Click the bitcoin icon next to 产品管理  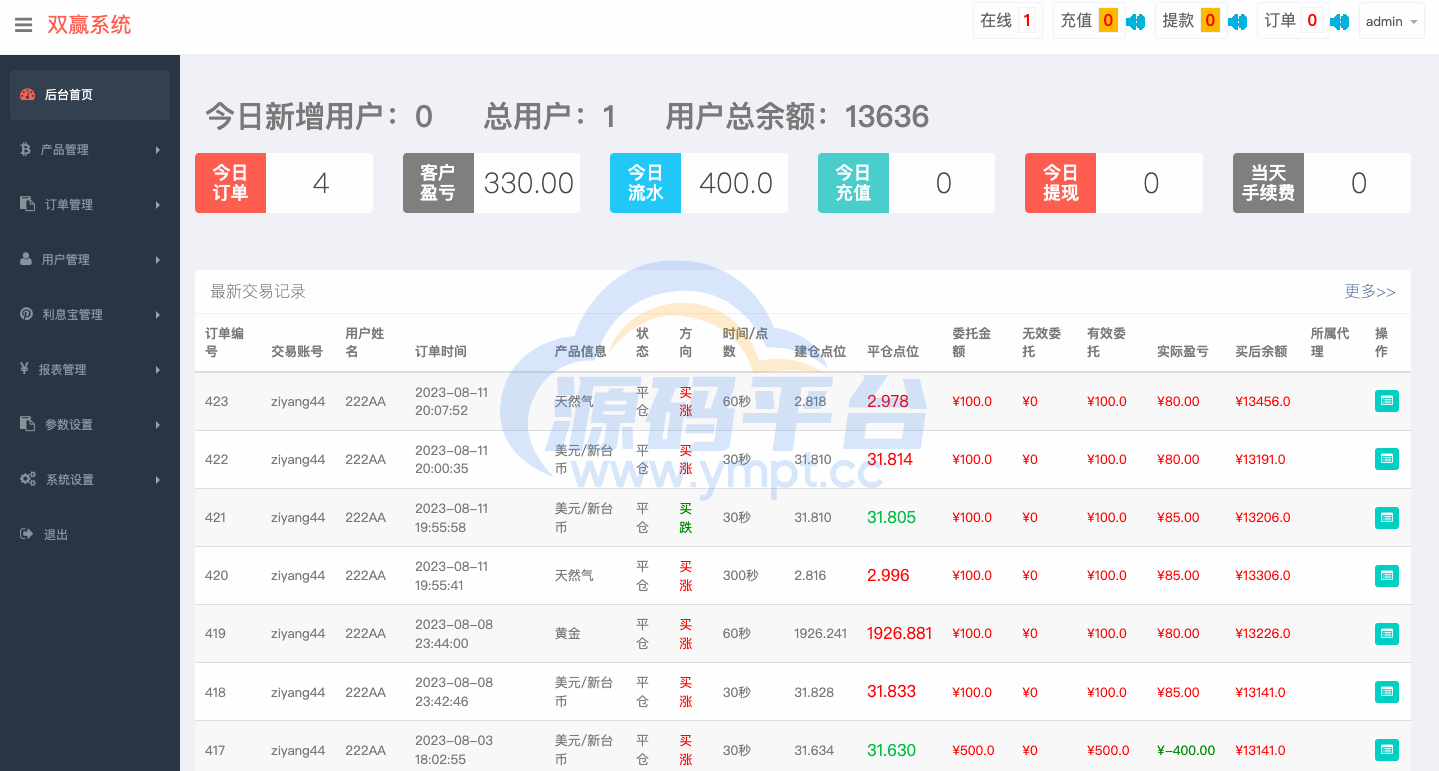(25, 149)
